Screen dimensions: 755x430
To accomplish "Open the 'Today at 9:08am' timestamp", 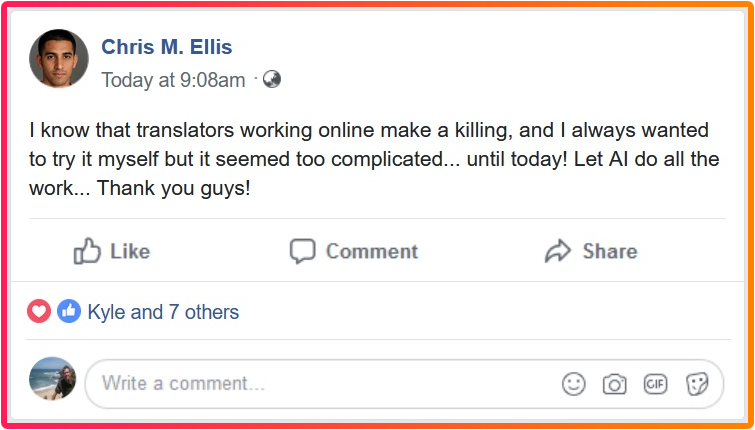I will coord(173,80).
